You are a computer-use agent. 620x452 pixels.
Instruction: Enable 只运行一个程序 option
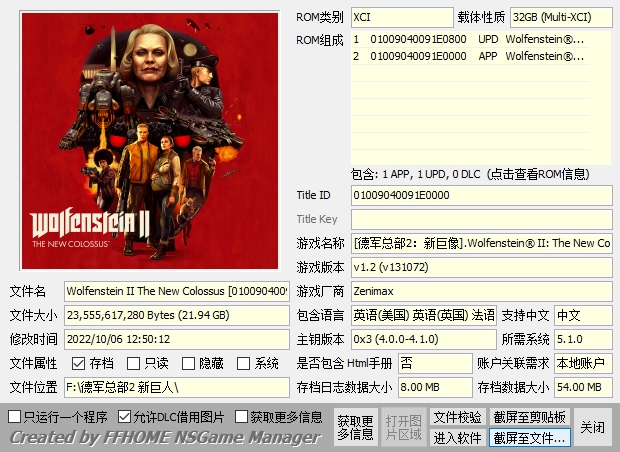(15, 416)
